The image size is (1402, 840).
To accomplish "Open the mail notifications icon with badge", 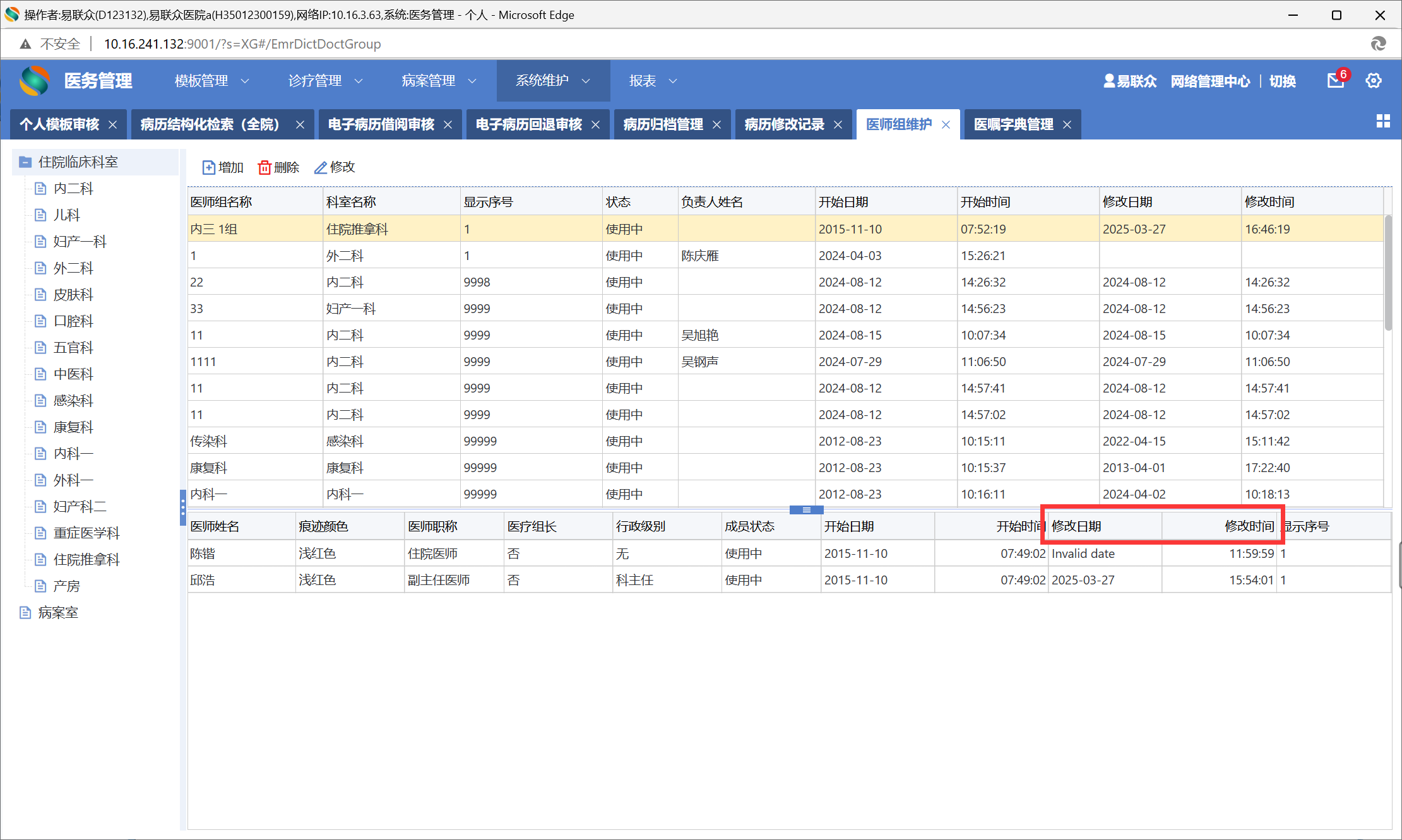I will [x=1336, y=81].
